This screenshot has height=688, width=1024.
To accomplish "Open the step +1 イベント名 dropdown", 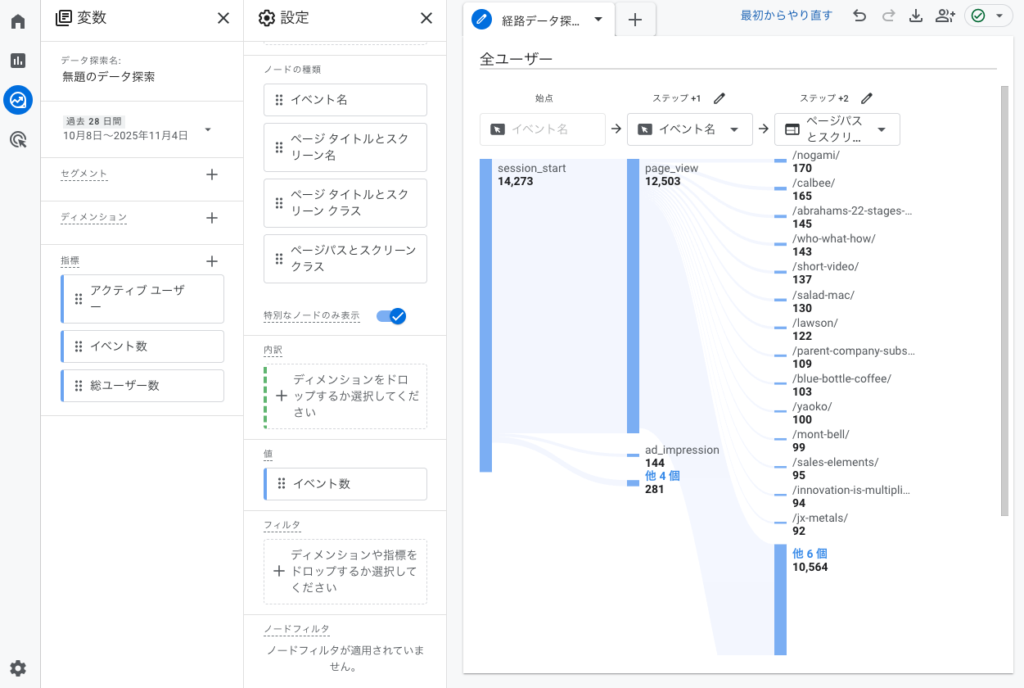I will (x=689, y=129).
